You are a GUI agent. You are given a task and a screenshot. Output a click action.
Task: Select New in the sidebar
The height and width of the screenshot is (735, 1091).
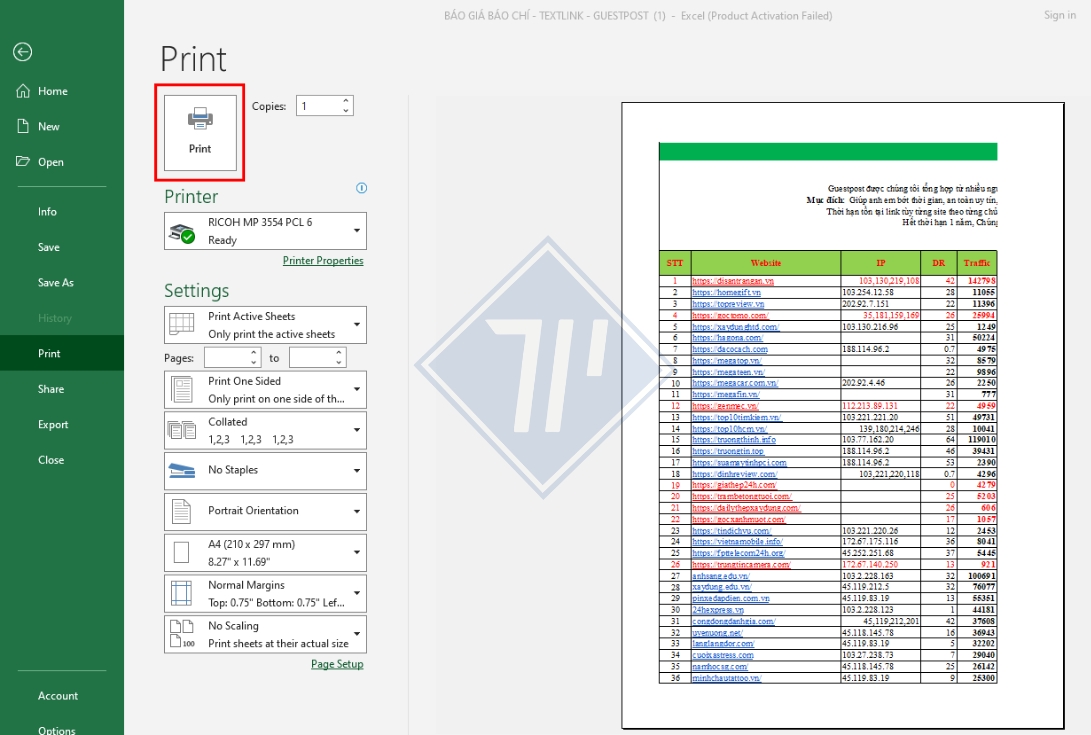tap(62, 127)
